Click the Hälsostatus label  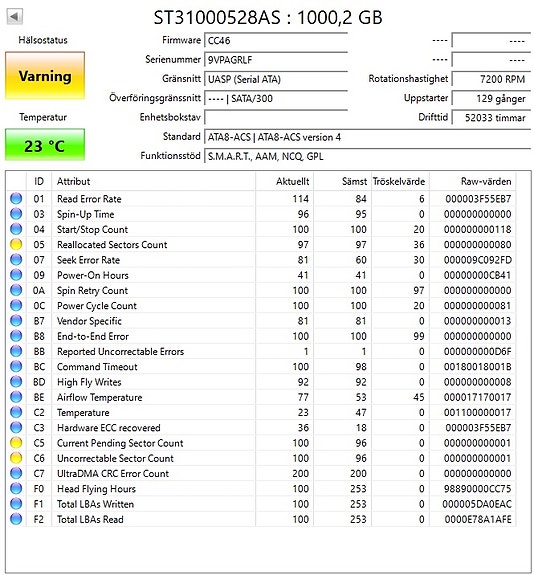[43, 40]
